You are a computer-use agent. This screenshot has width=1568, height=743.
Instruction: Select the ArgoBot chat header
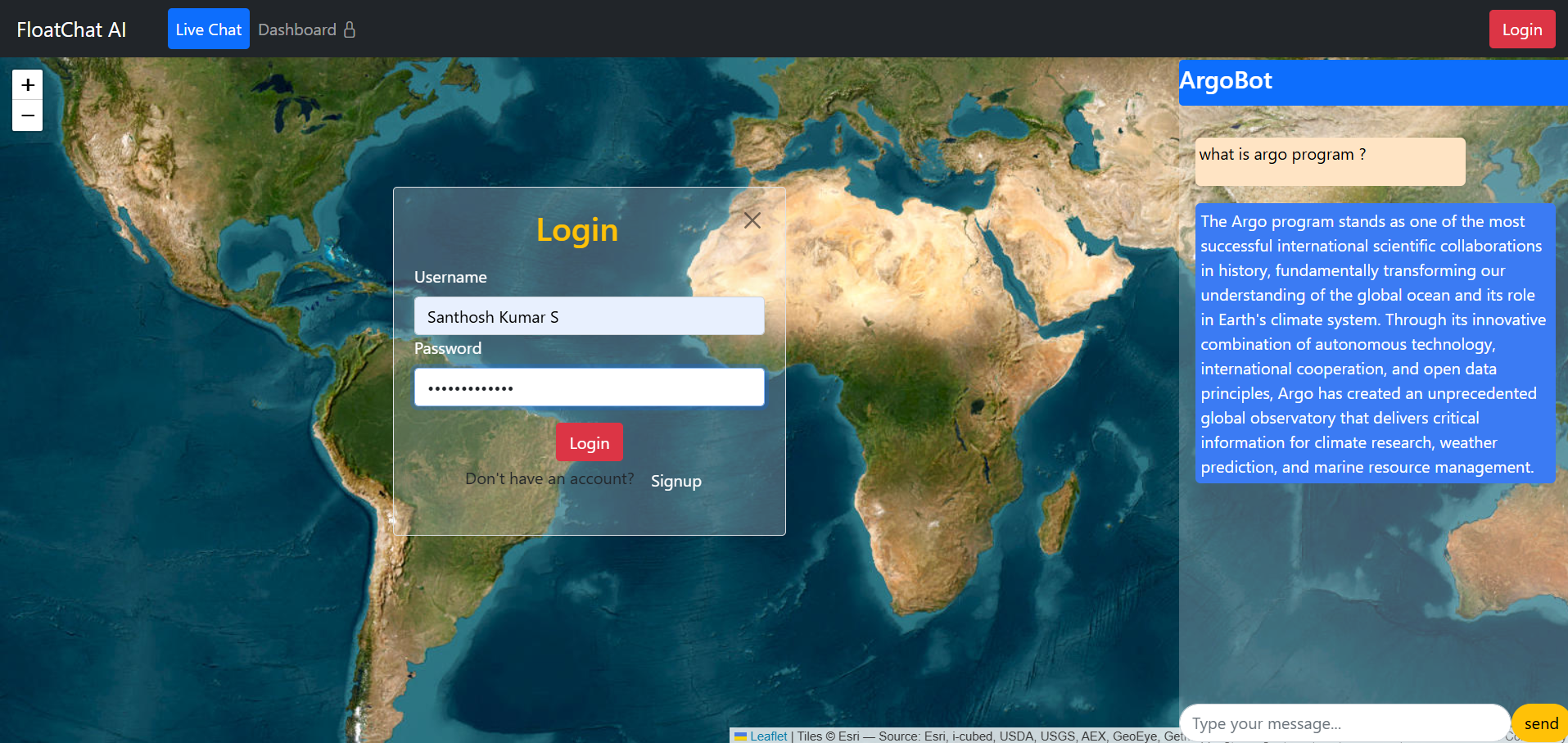1372,81
